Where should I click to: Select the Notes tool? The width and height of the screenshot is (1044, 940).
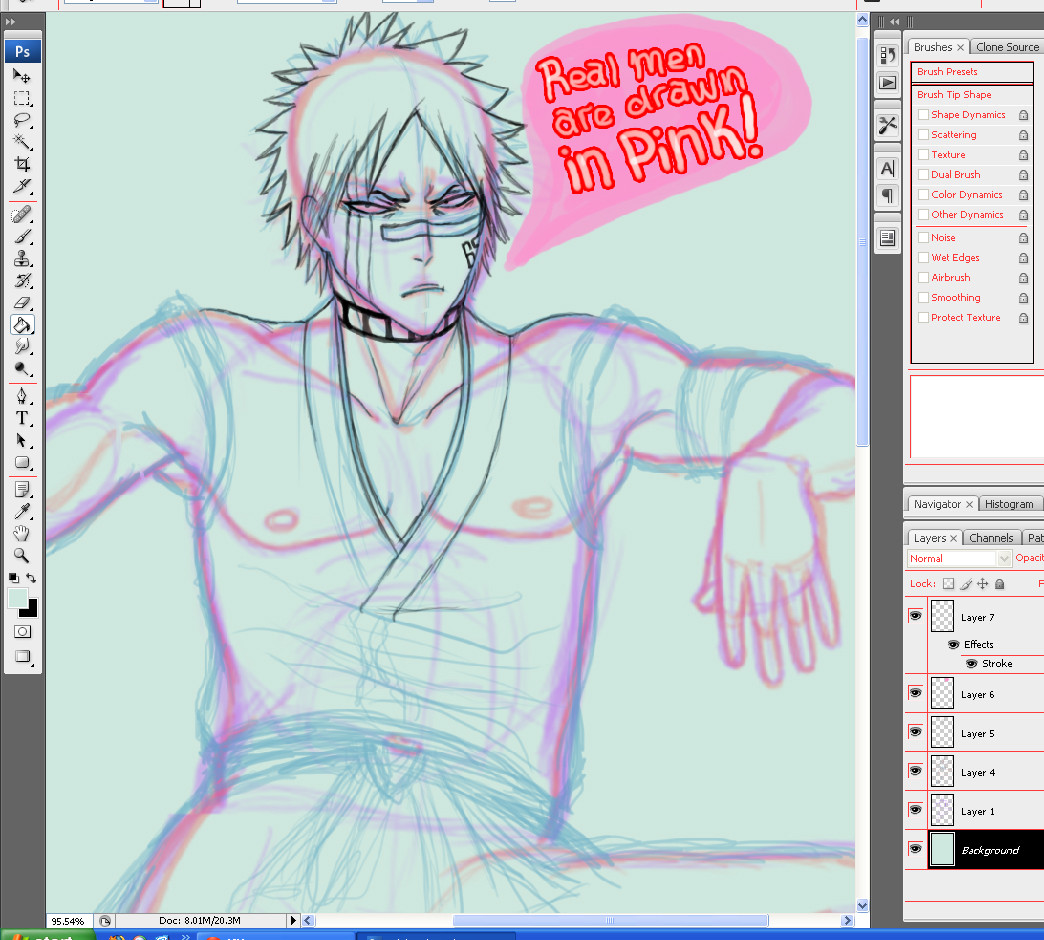coord(22,490)
